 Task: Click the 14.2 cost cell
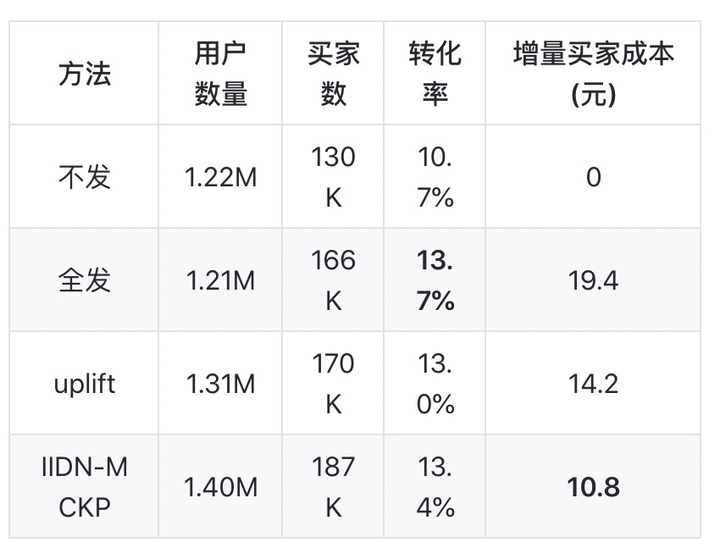click(593, 383)
